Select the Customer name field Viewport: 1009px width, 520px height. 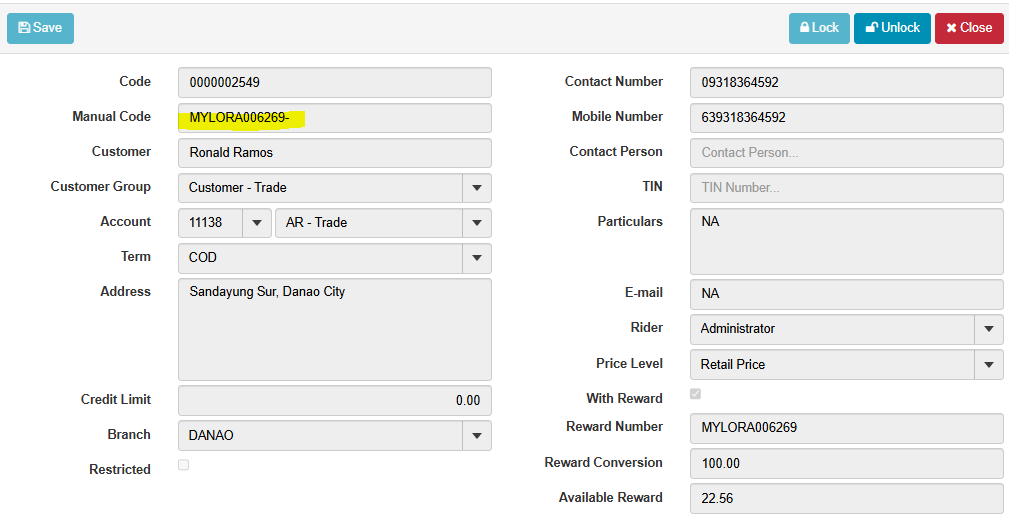tap(334, 153)
